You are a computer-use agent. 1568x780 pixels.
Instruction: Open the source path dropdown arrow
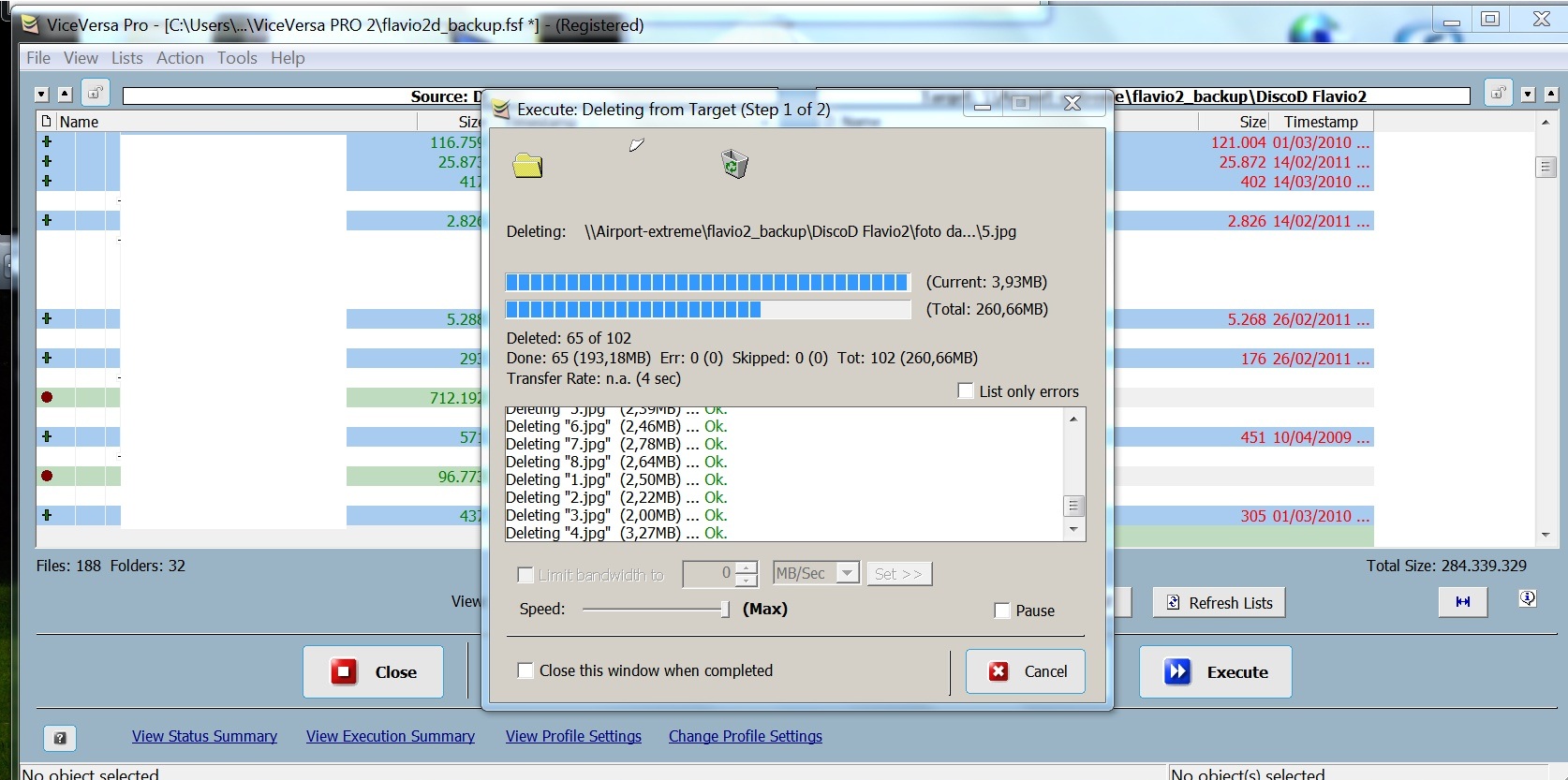(x=41, y=94)
